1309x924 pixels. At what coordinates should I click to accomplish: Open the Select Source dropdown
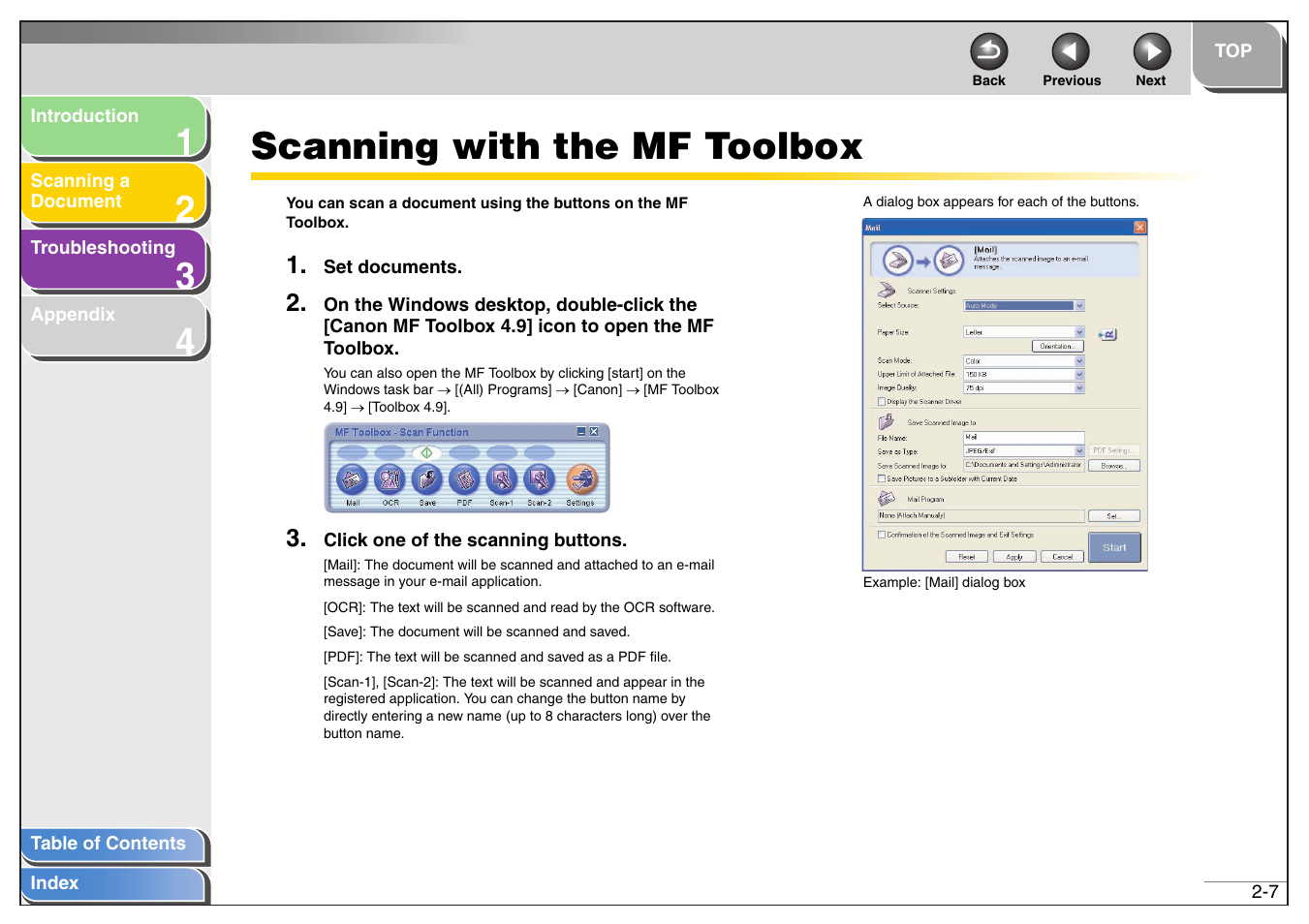[1024, 306]
